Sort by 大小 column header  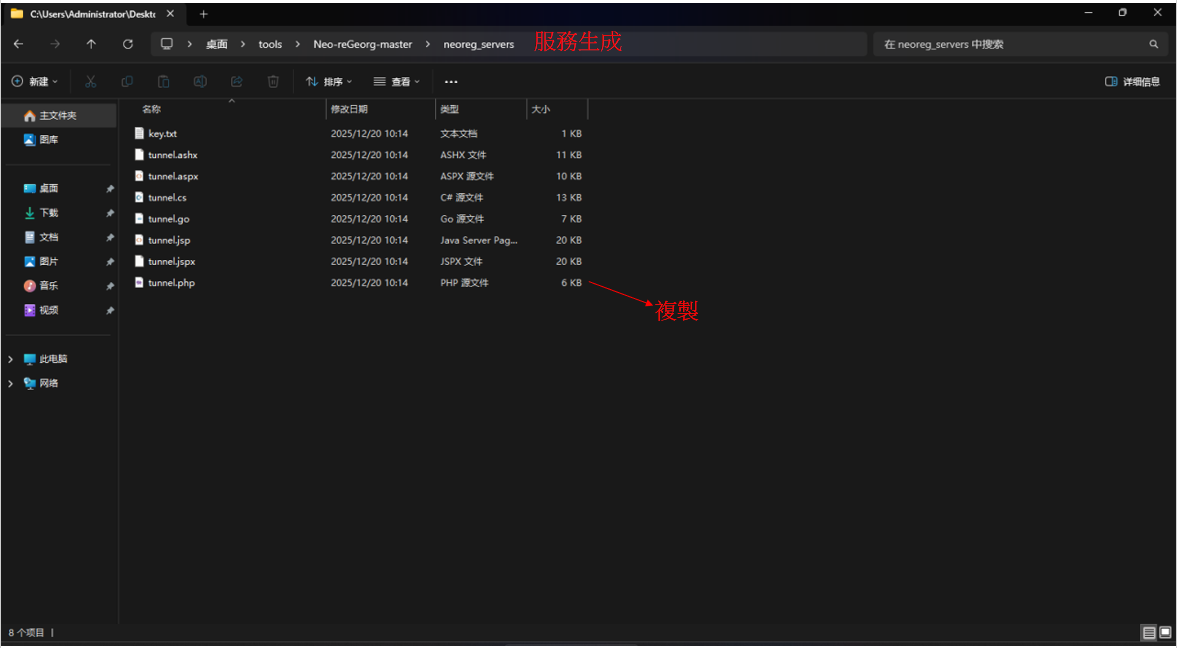pyautogui.click(x=541, y=109)
